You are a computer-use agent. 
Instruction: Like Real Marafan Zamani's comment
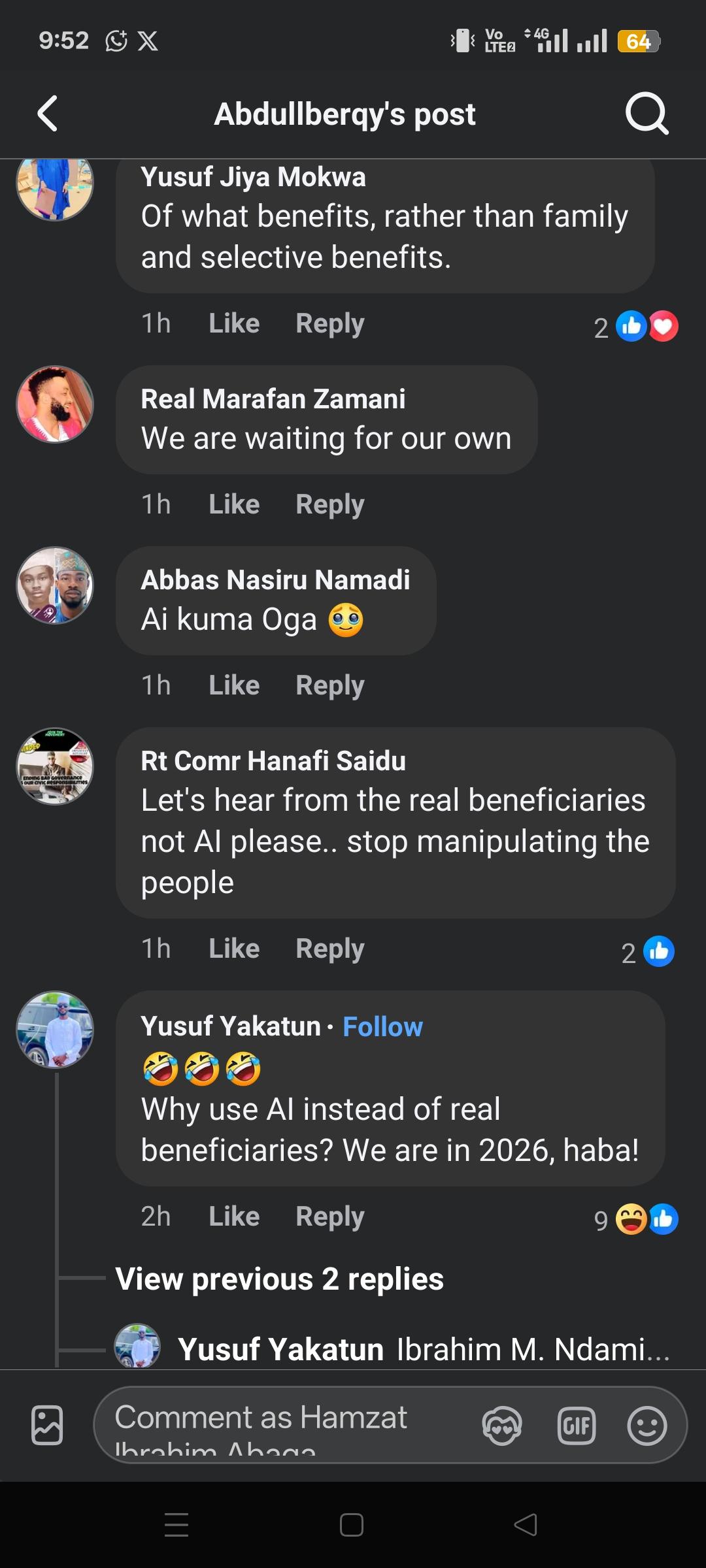coord(234,504)
